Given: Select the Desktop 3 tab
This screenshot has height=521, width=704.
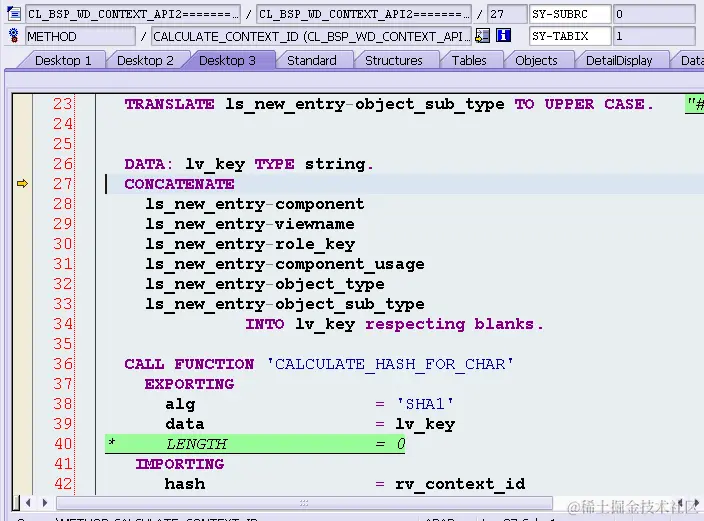Looking at the screenshot, I should point(227,61).
